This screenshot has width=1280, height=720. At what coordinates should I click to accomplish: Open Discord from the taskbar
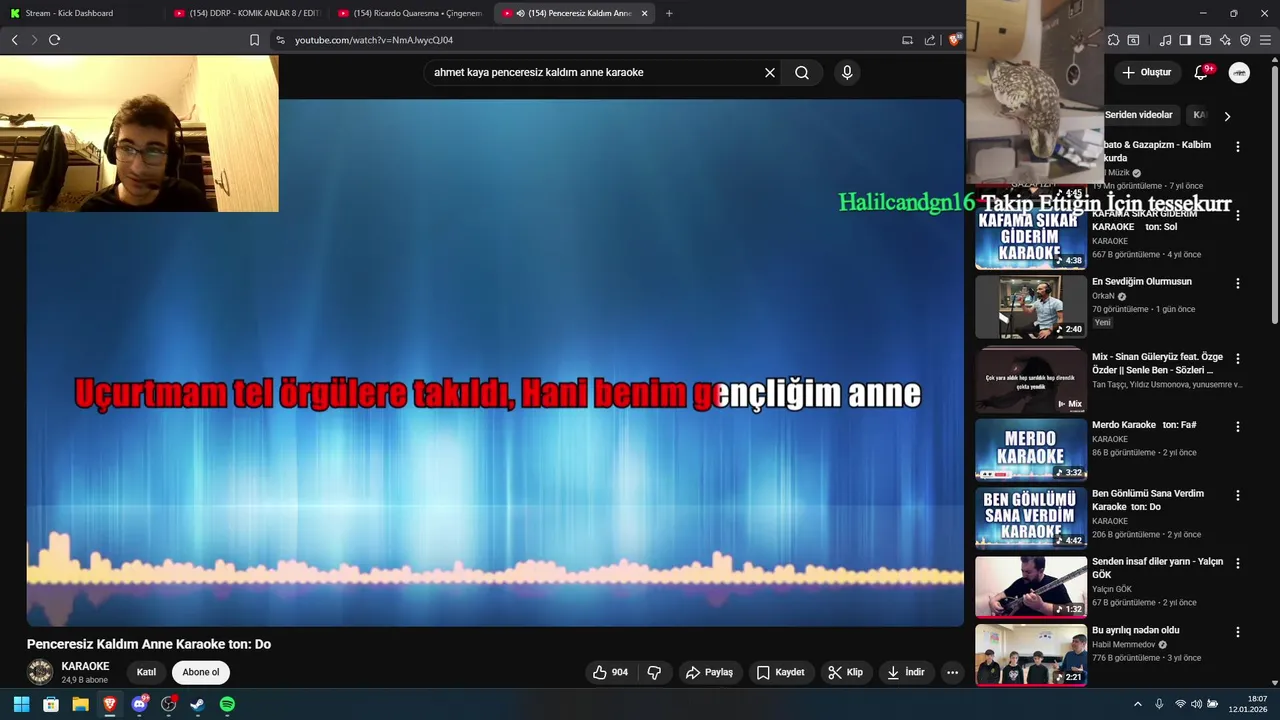(139, 704)
